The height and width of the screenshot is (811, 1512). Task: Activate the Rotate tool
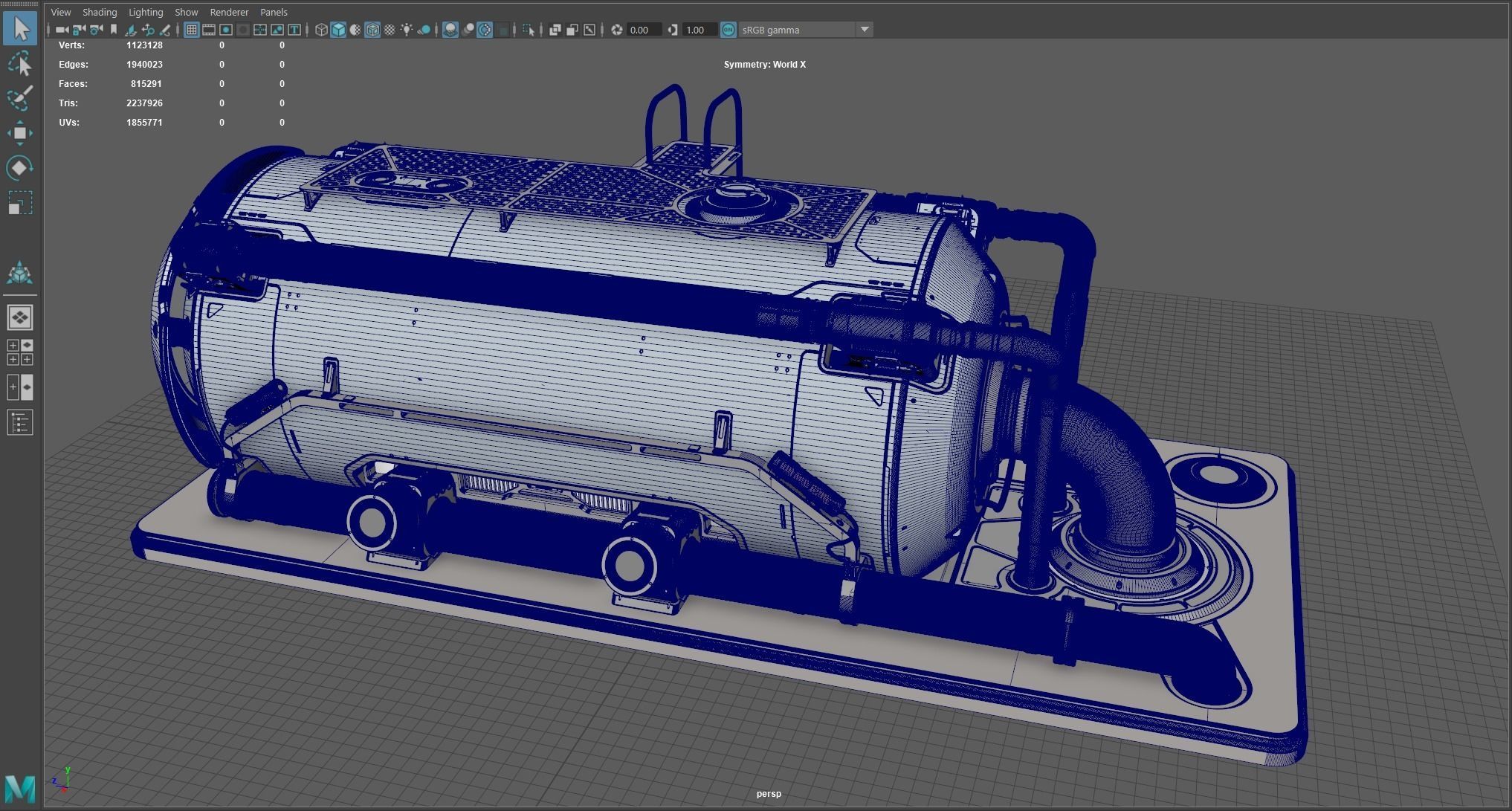[20, 168]
